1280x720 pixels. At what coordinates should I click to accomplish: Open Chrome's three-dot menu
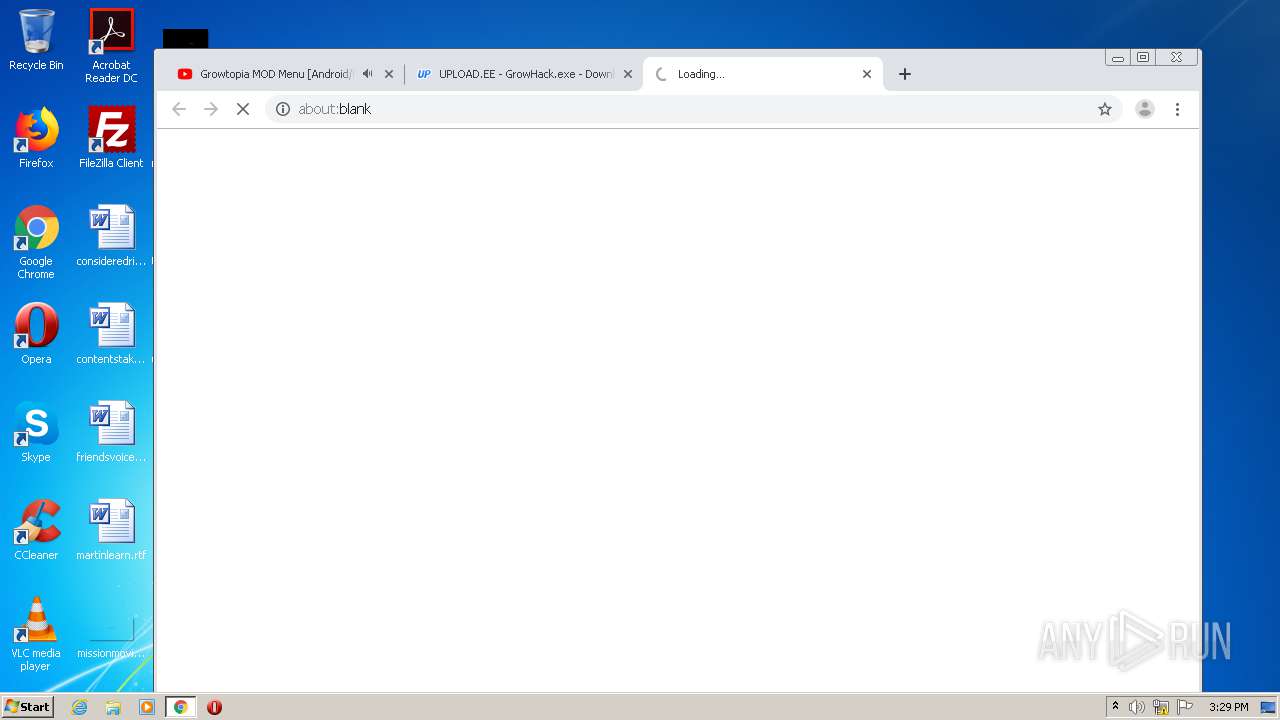pyautogui.click(x=1177, y=109)
